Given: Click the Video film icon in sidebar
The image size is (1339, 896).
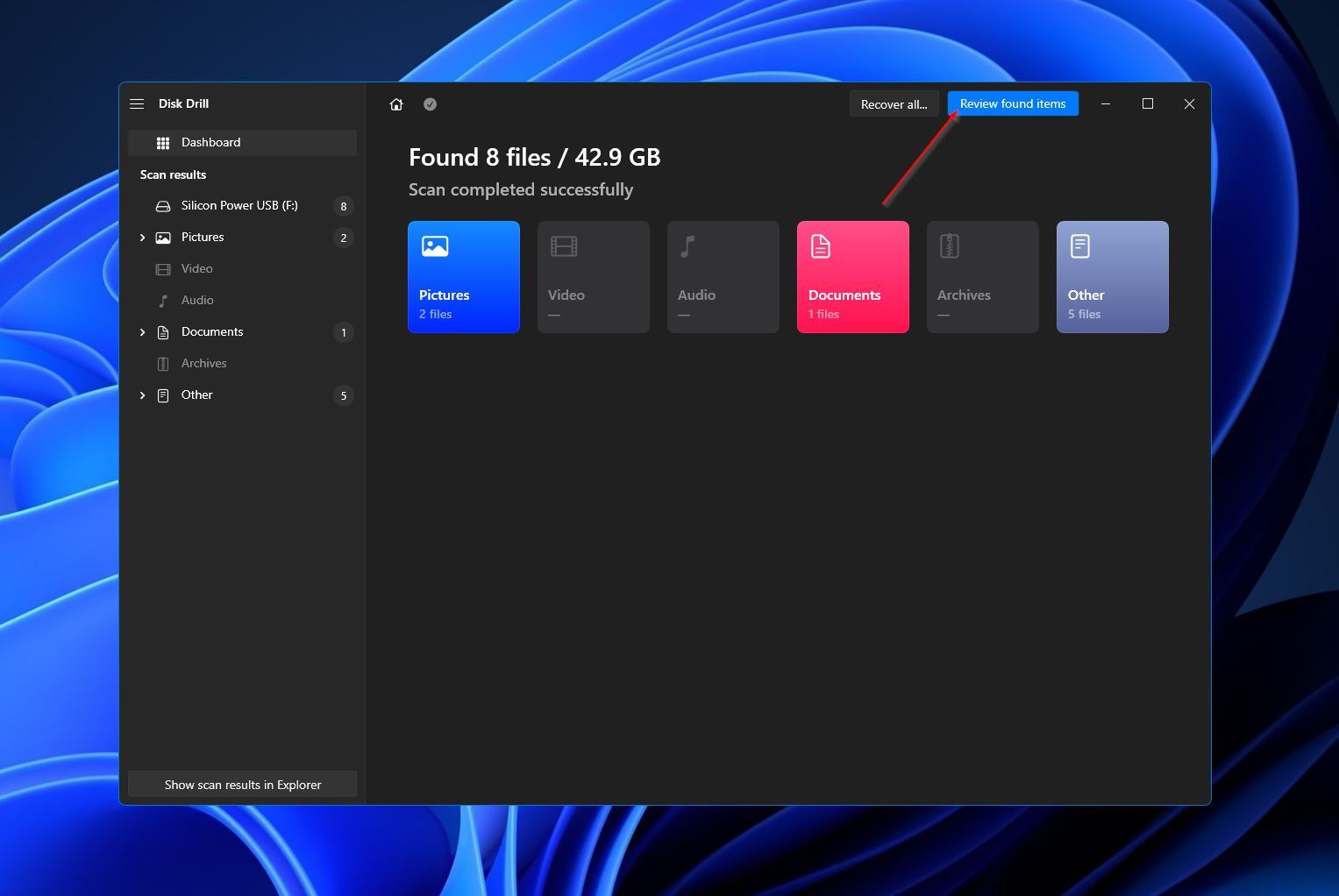Looking at the screenshot, I should [163, 269].
